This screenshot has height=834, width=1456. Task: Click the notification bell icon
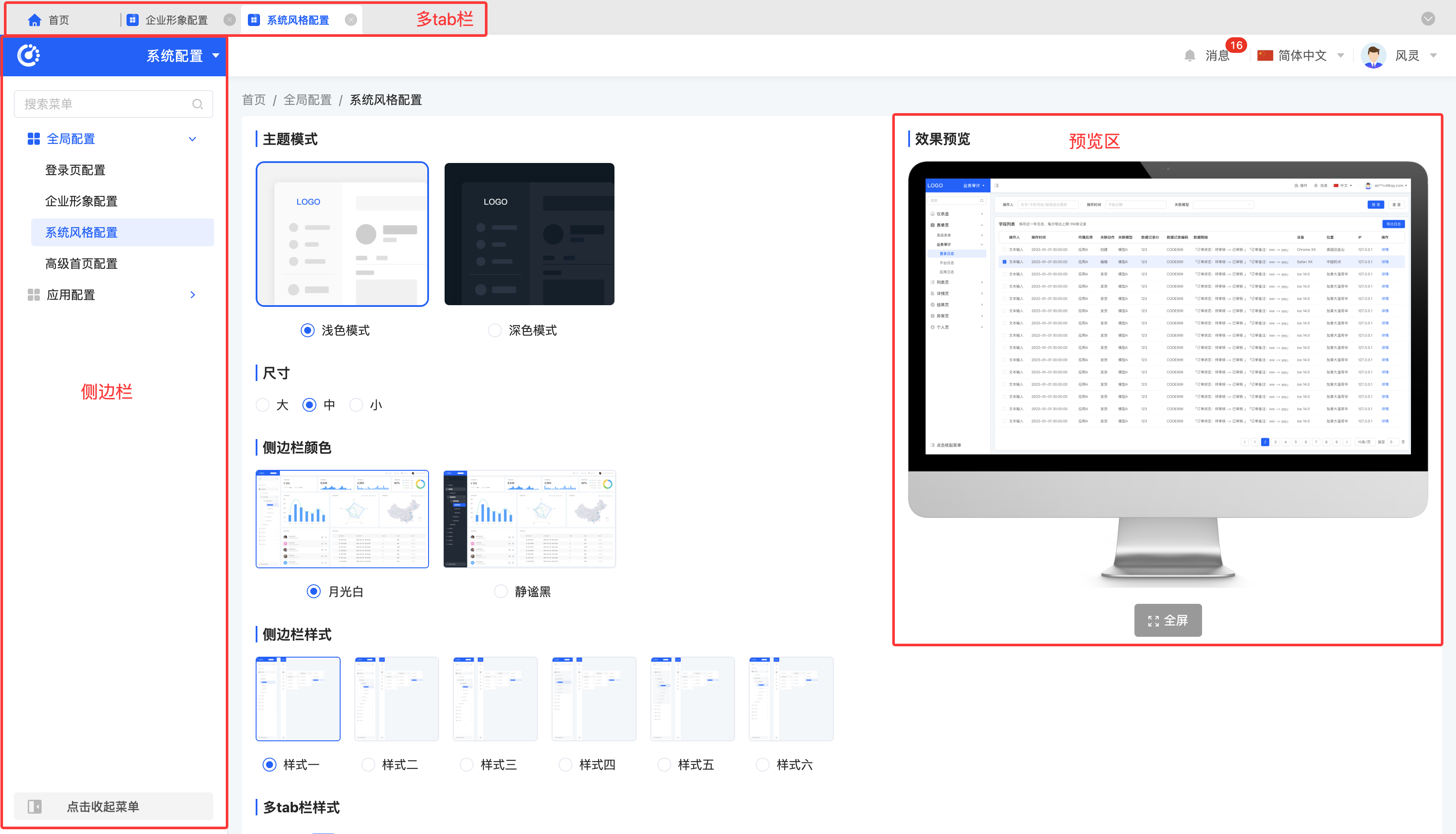coord(1189,55)
